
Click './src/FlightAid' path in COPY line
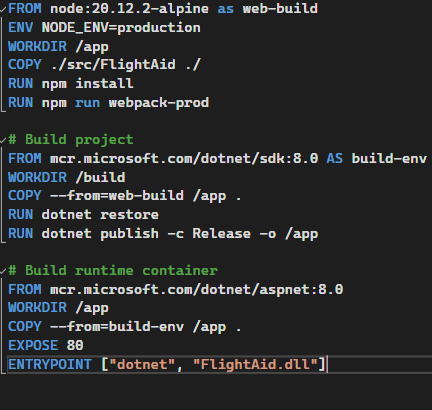click(113, 65)
